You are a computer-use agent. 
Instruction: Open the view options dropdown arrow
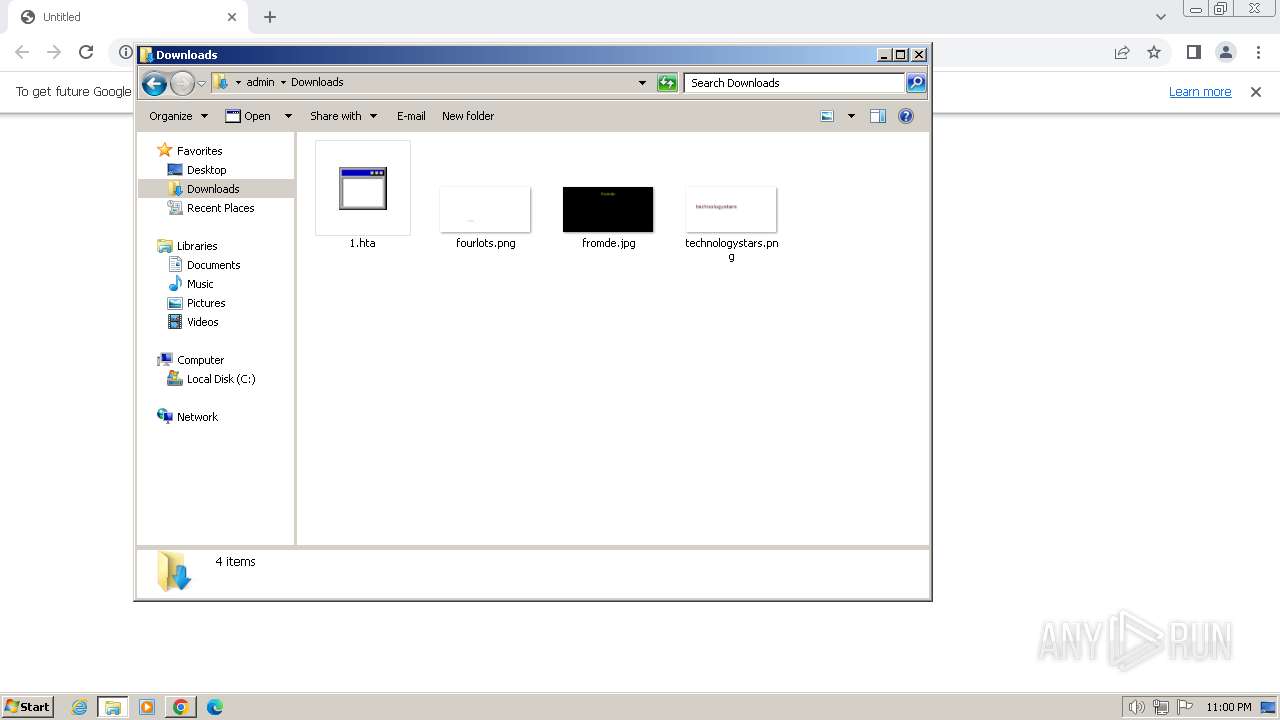pos(851,116)
